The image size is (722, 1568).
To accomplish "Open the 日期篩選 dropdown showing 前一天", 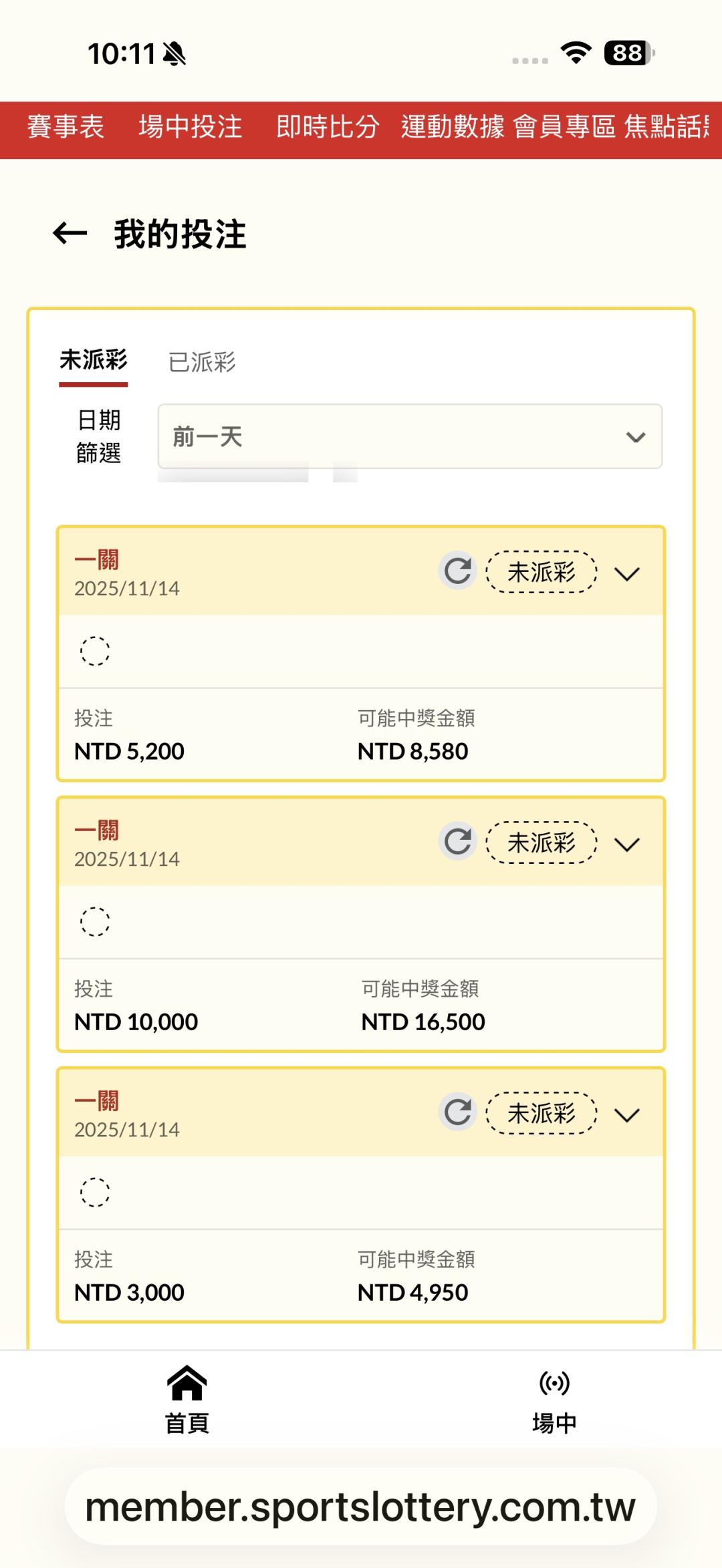I will pos(410,436).
